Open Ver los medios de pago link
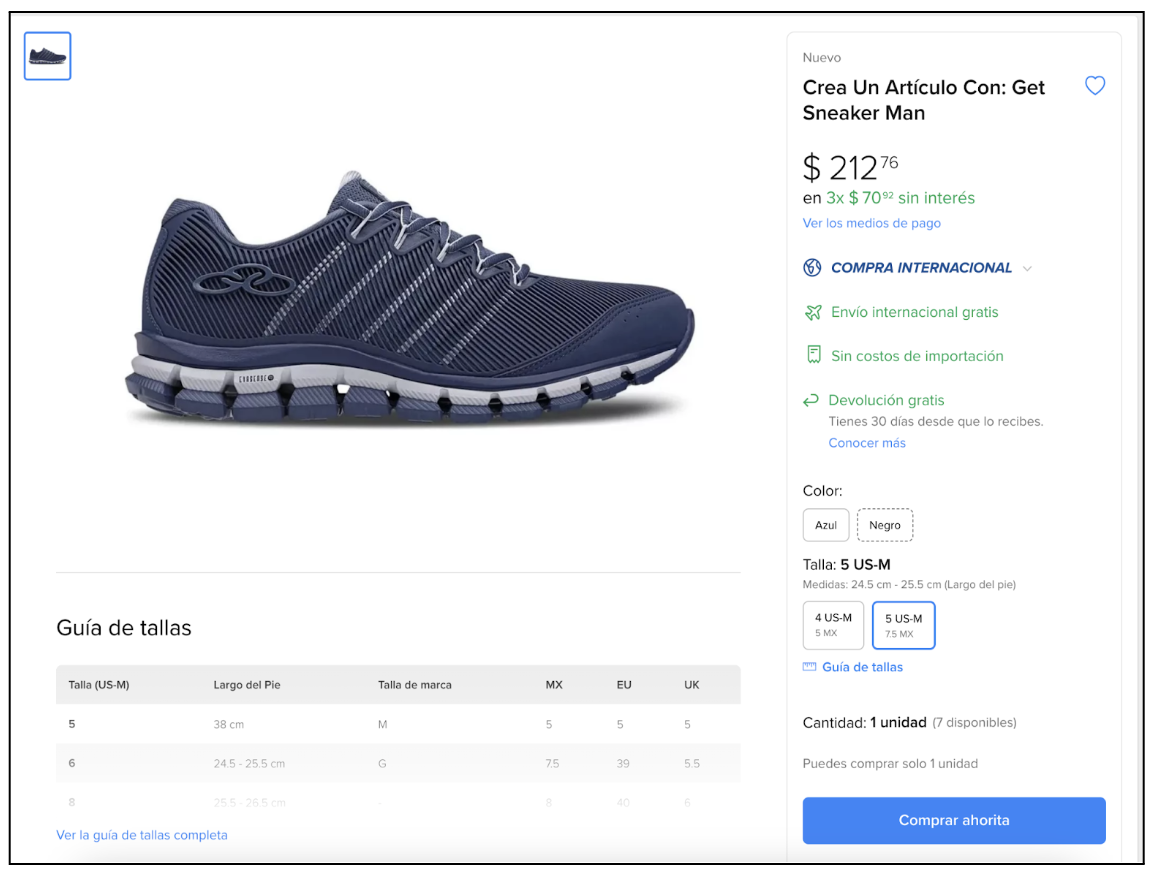Screen dimensions: 1154x876 pos(871,223)
